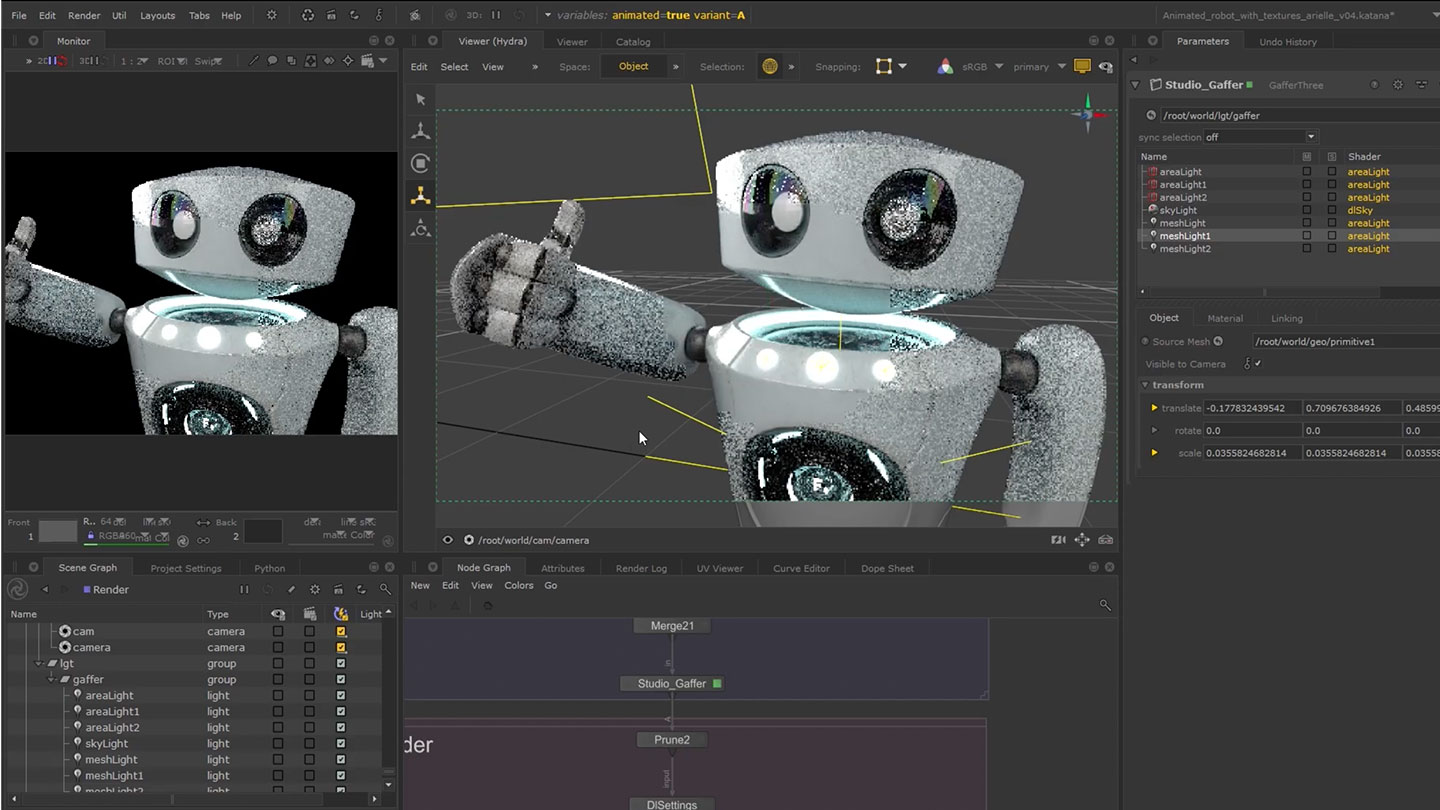1440x810 pixels.
Task: Switch to the Material tab in Gaffer
Action: 1225,318
